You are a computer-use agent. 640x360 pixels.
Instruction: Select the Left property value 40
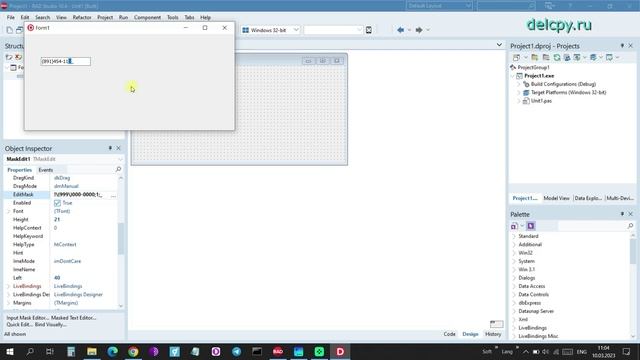tap(57, 278)
